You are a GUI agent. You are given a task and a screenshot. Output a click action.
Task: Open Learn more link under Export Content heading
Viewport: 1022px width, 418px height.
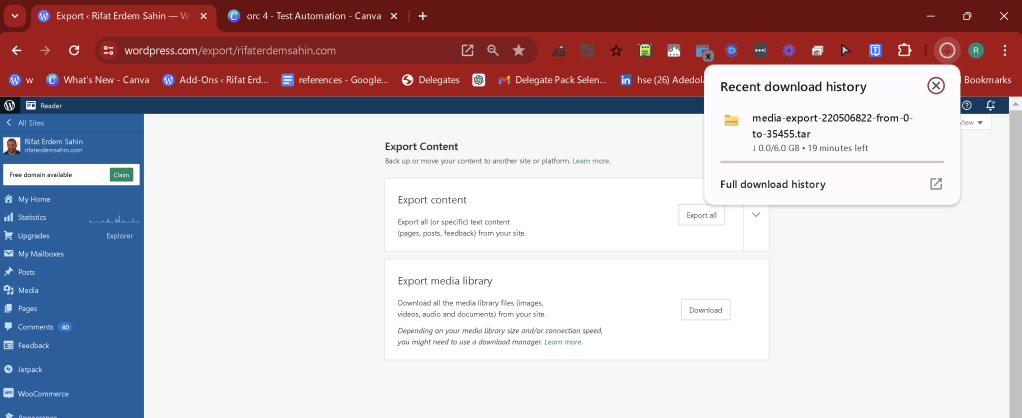pyautogui.click(x=591, y=160)
